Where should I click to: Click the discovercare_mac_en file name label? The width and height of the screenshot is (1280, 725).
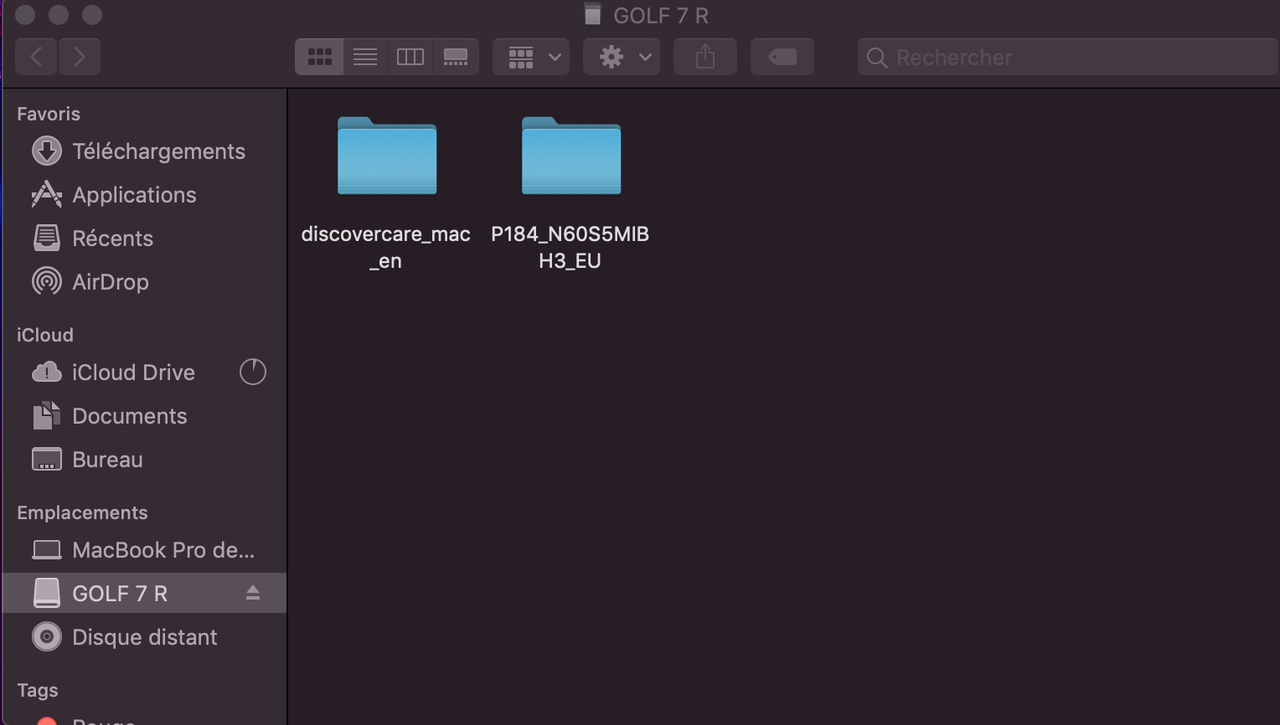(386, 247)
